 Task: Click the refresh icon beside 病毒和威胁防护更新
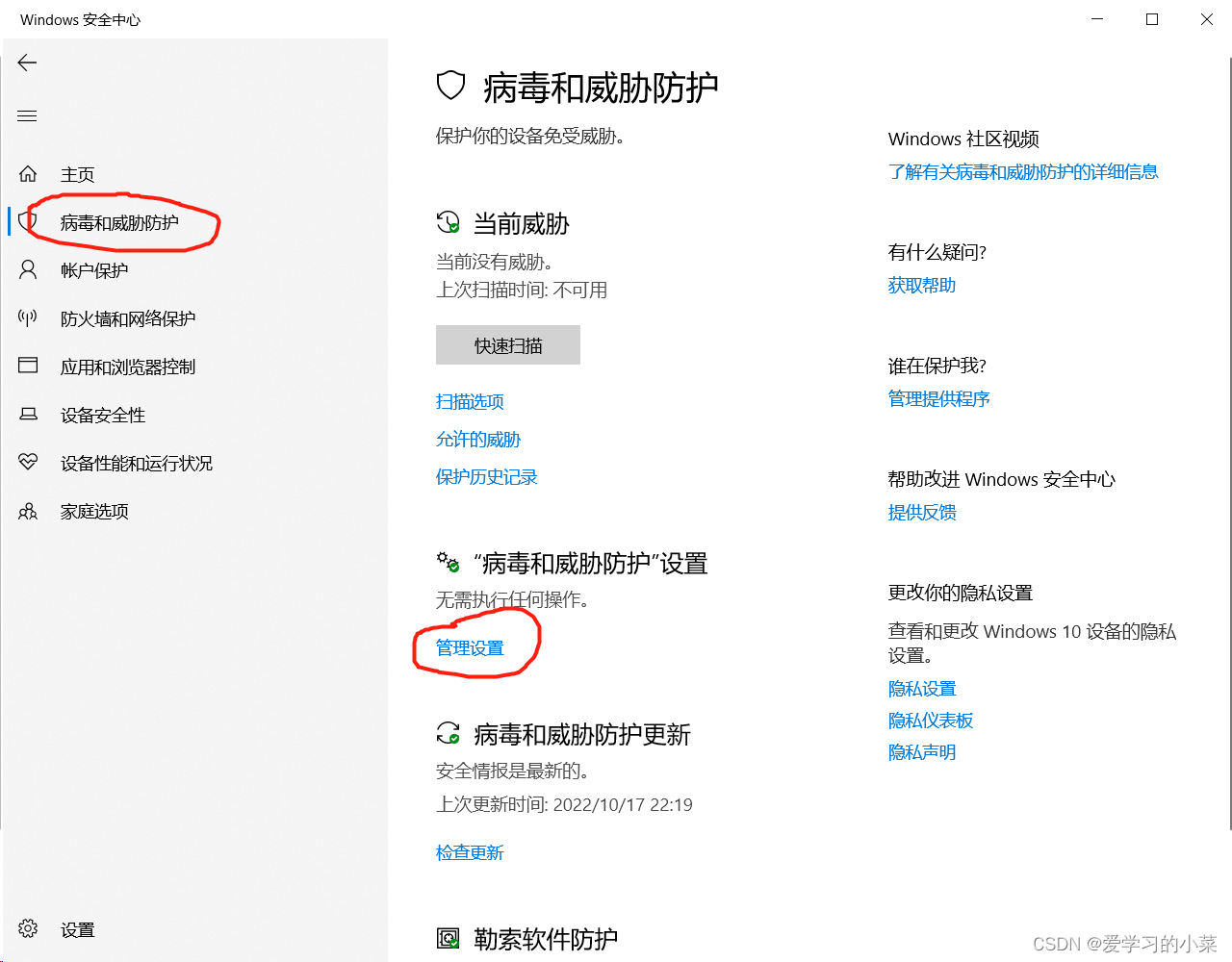449,734
